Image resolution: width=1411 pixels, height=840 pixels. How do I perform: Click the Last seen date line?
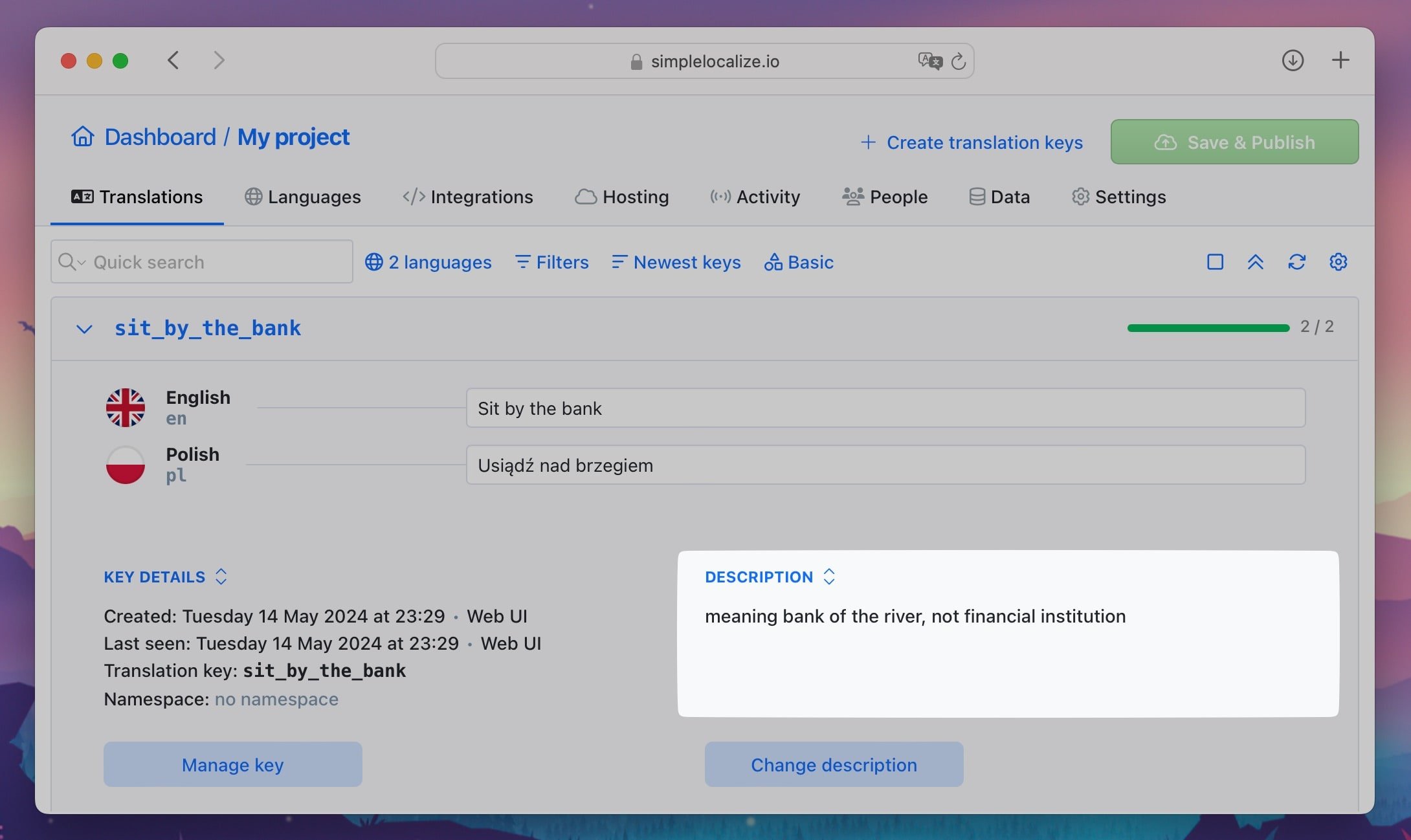click(x=322, y=643)
